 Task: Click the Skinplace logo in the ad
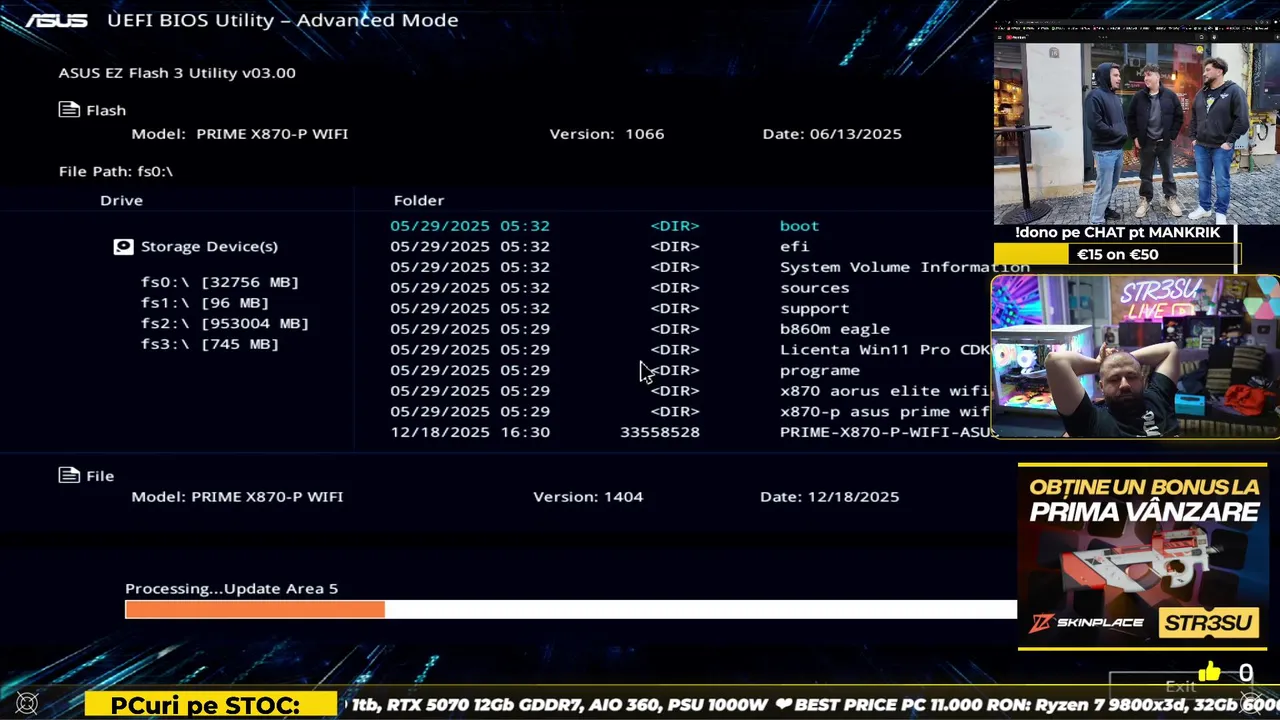[x=1088, y=623]
